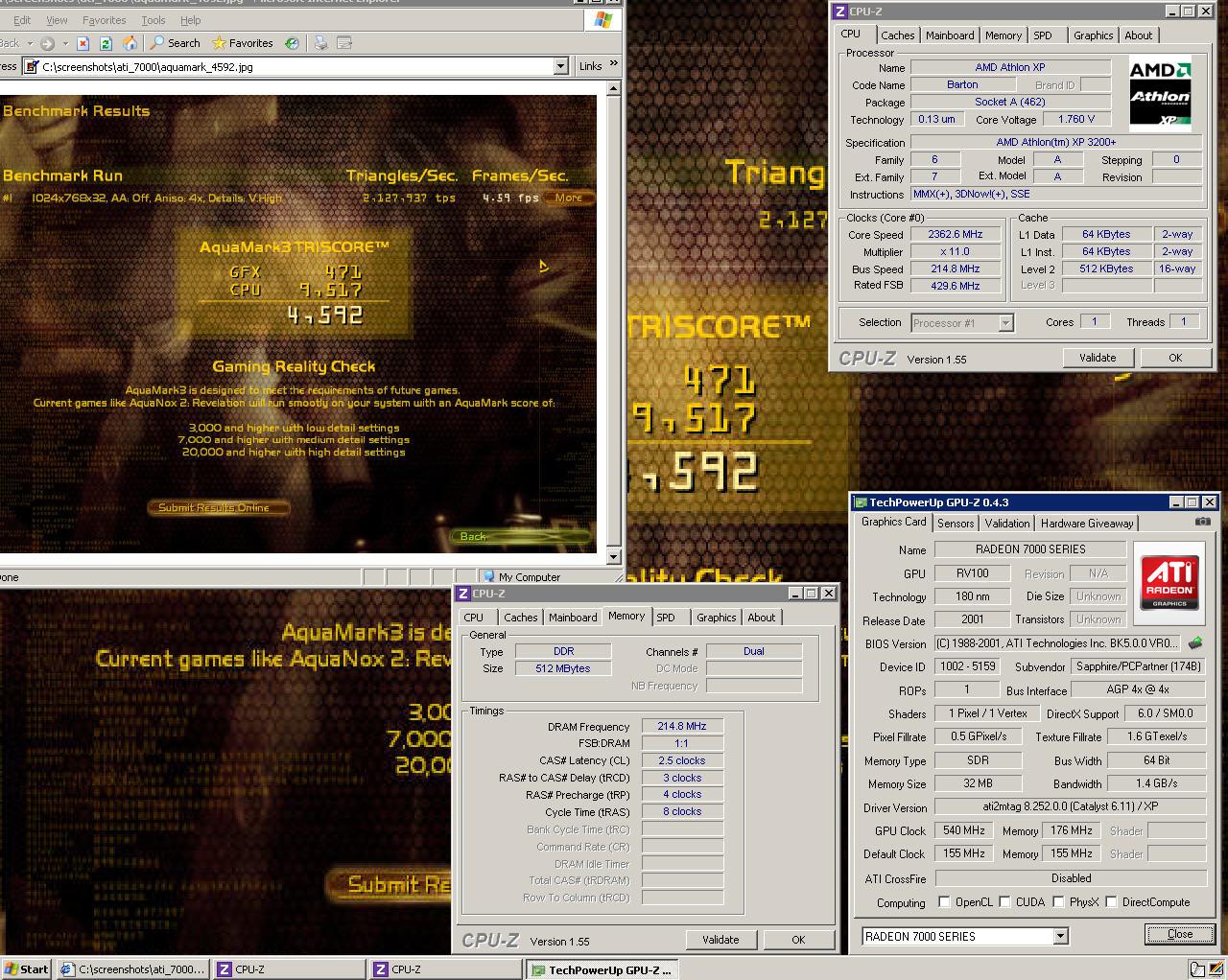Enable the OpenCL checkbox in GPU-Z
The image size is (1228, 980).
[944, 902]
